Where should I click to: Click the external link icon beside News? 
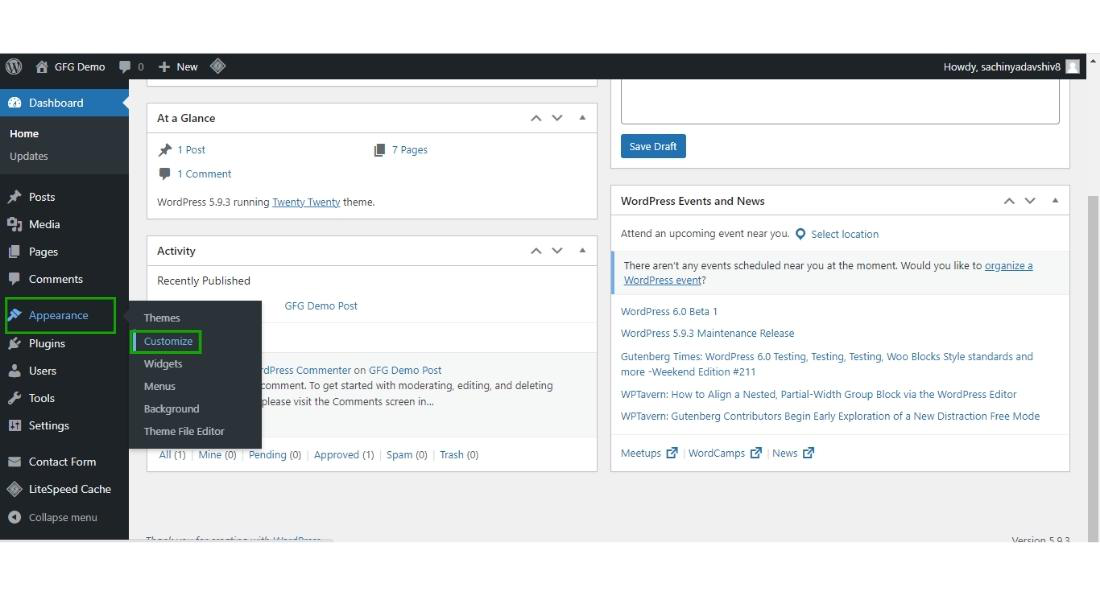tap(808, 453)
